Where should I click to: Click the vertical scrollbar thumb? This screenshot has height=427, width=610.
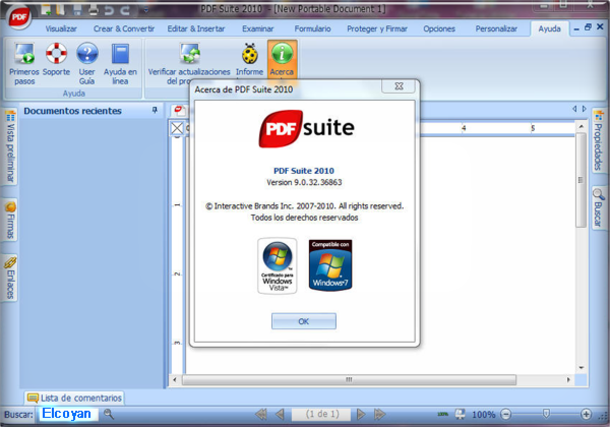coord(581,180)
